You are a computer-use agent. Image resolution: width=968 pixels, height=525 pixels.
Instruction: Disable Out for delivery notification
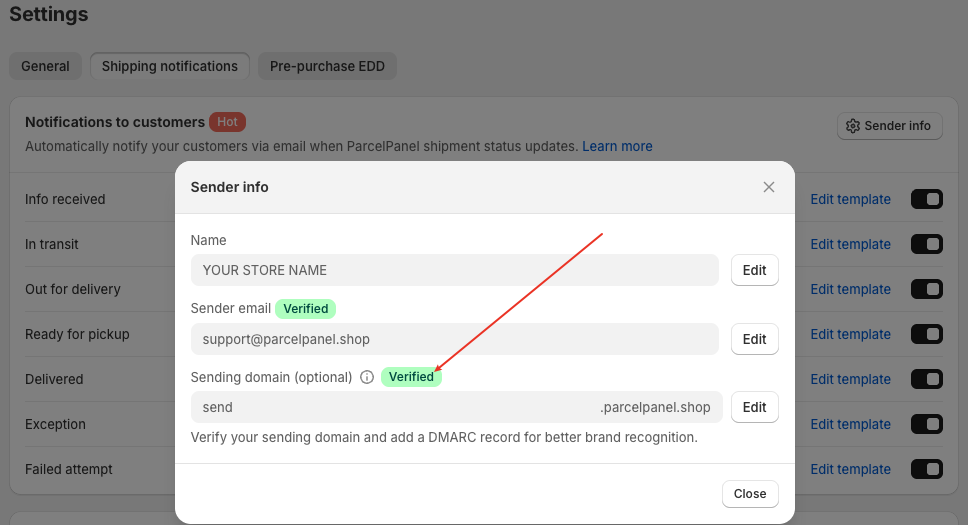pos(927,289)
